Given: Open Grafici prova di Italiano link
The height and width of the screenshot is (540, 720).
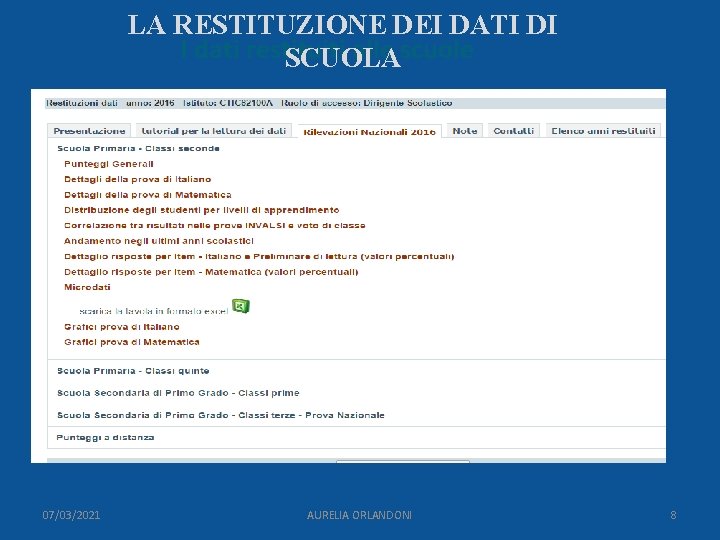Looking at the screenshot, I should click(x=122, y=327).
